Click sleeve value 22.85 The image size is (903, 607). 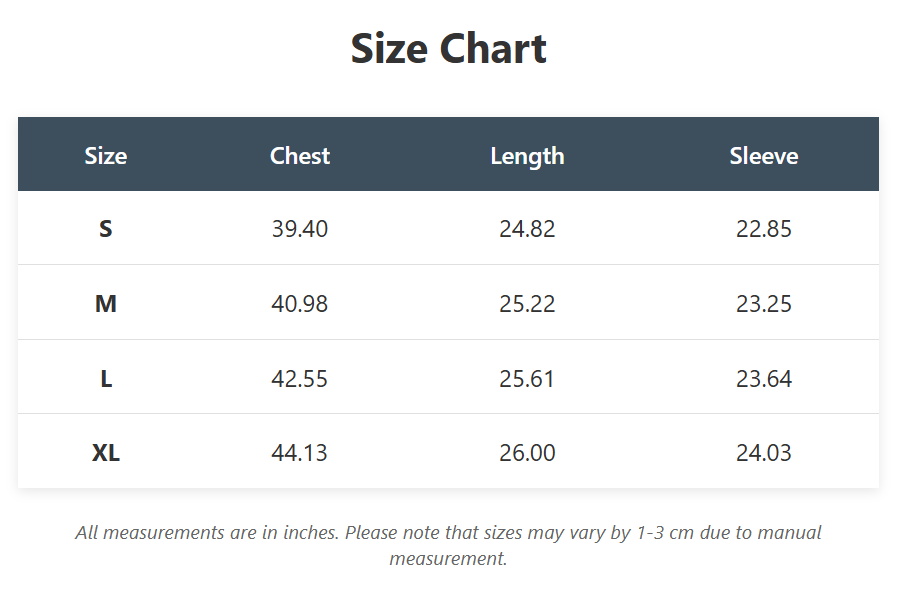click(x=764, y=229)
